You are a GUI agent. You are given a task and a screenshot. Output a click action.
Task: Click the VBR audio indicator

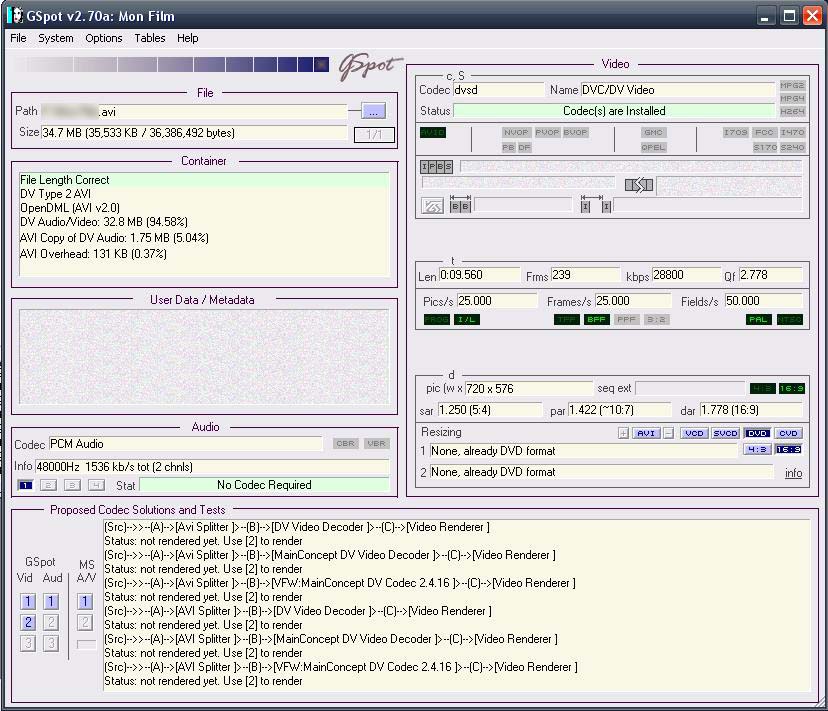pyautogui.click(x=376, y=444)
